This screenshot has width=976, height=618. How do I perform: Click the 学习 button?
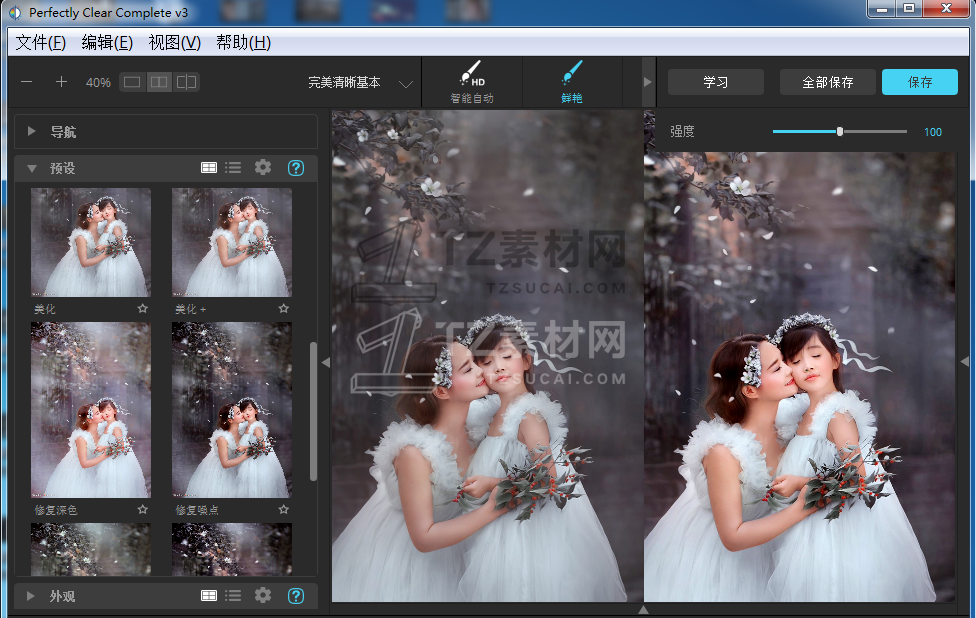[715, 82]
